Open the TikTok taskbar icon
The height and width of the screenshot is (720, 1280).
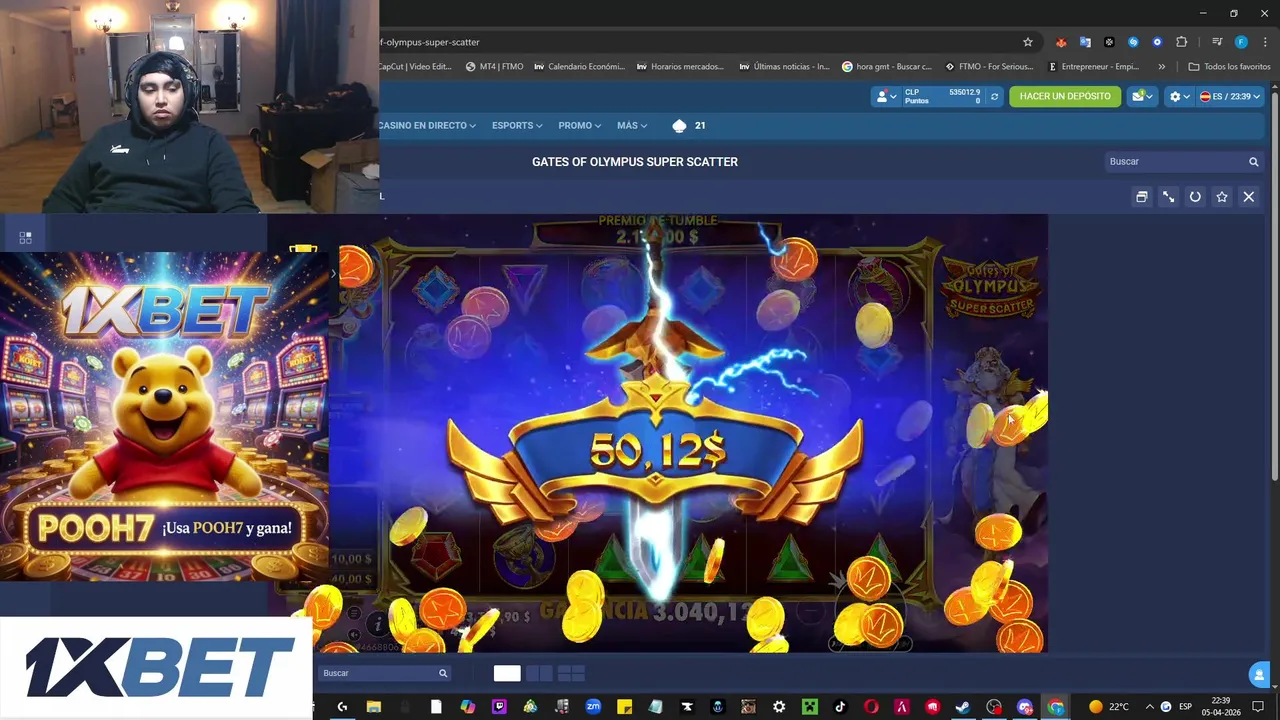point(840,707)
